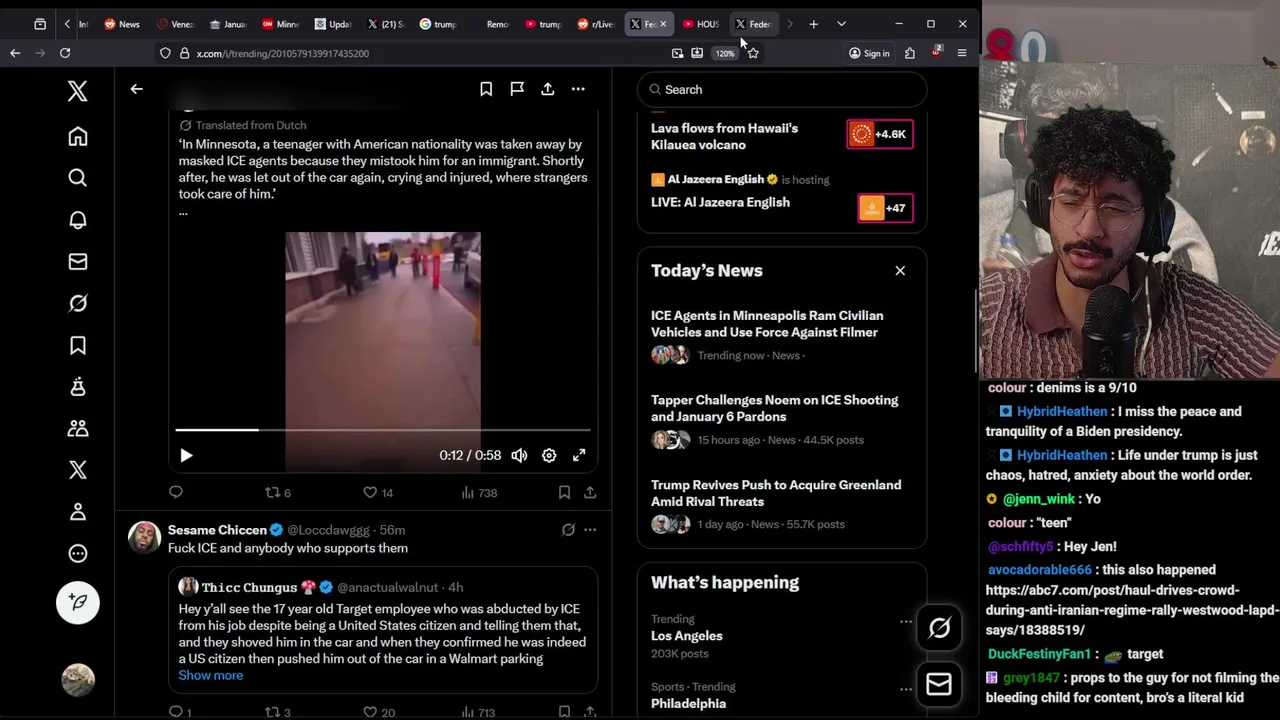1280x720 pixels.
Task: Share via the top header share icon
Action: pyautogui.click(x=548, y=89)
